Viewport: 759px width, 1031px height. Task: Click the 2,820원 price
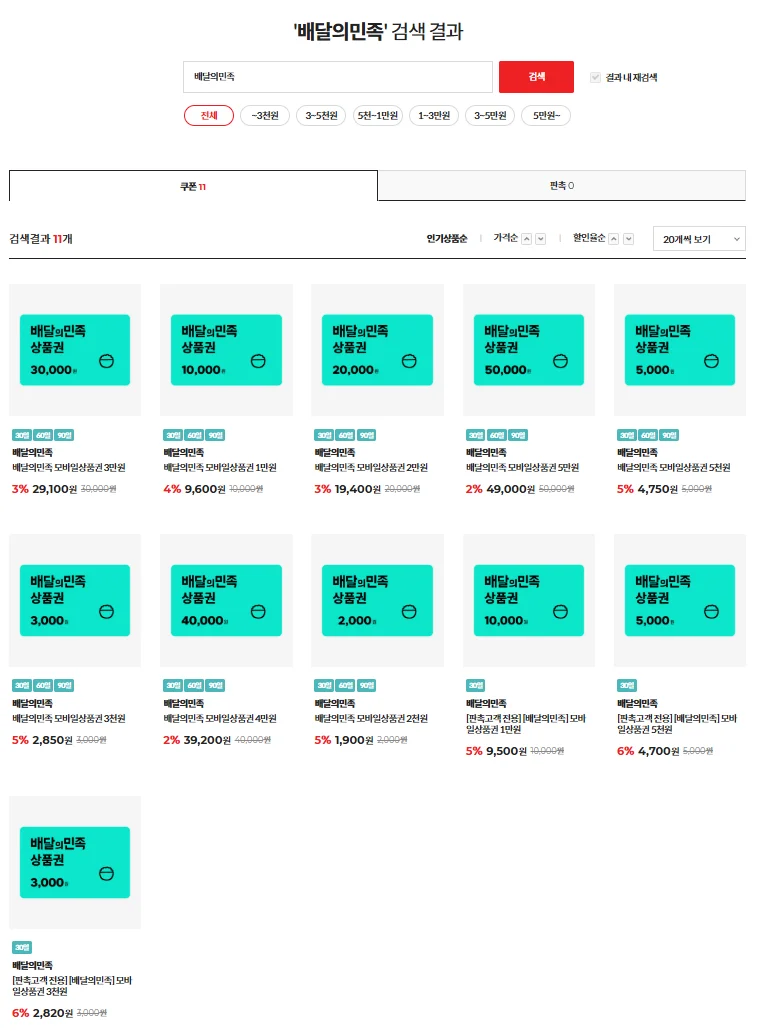53,1013
